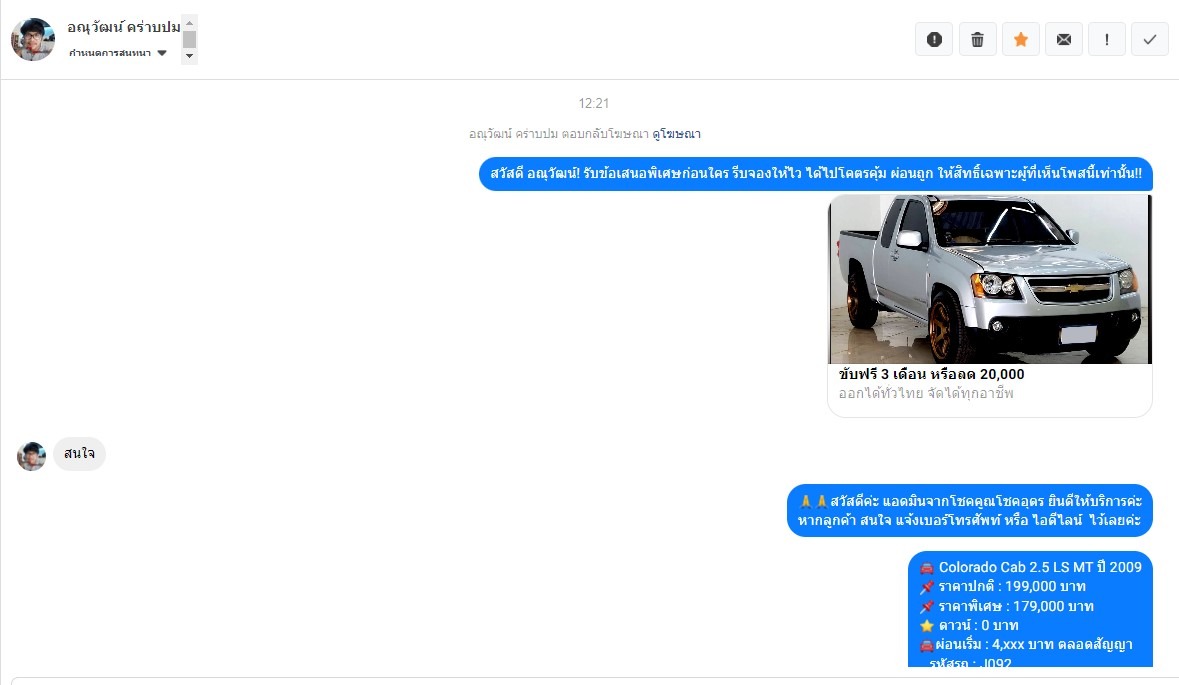The width and height of the screenshot is (1179, 685).
Task: Click the customer avatar beside สนใจ message
Action: click(32, 456)
